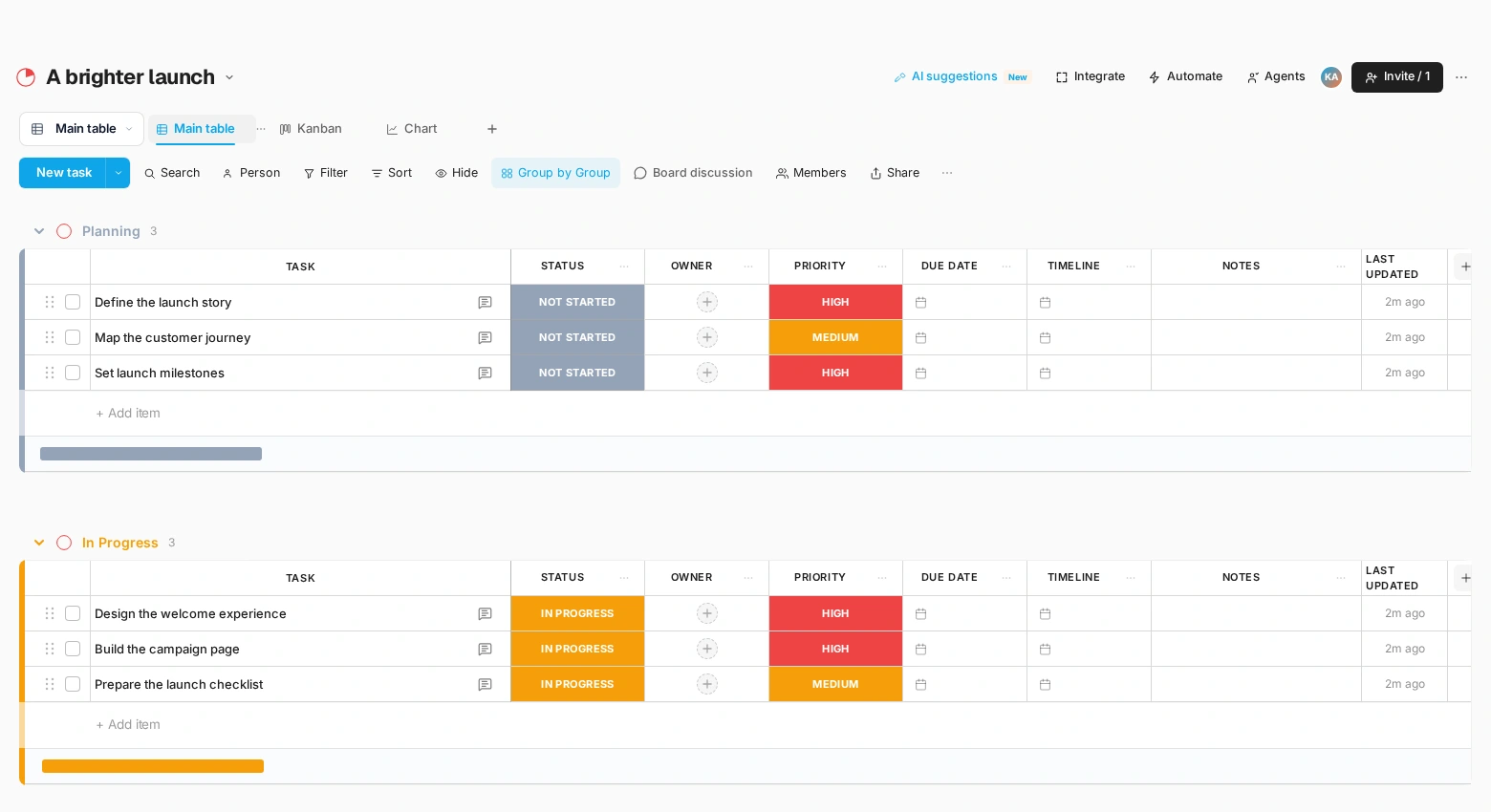Open comments for Prepare the launch checklist
Screen dimensions: 1491x812
(485, 684)
